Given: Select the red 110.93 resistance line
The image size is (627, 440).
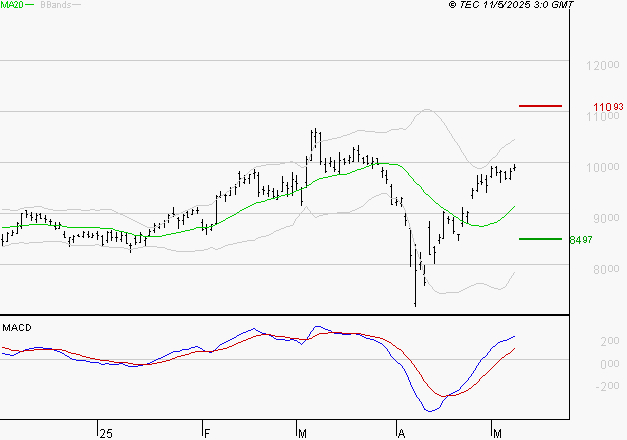Looking at the screenshot, I should (x=540, y=106).
